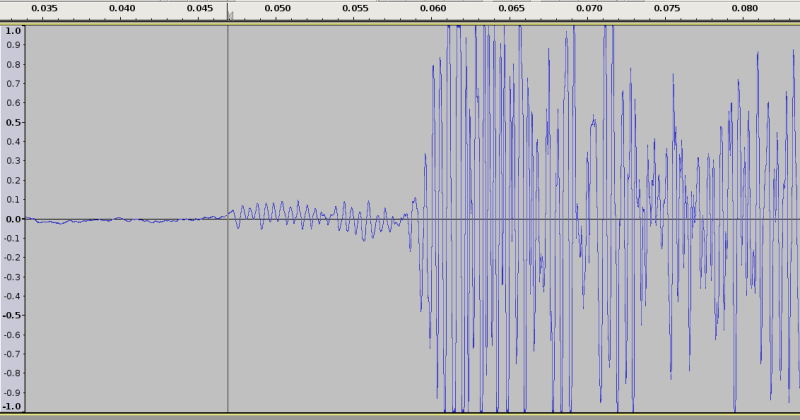Click the -0.5 label on the vertical scale
Viewport: 800px width, 420px height.
point(11,315)
